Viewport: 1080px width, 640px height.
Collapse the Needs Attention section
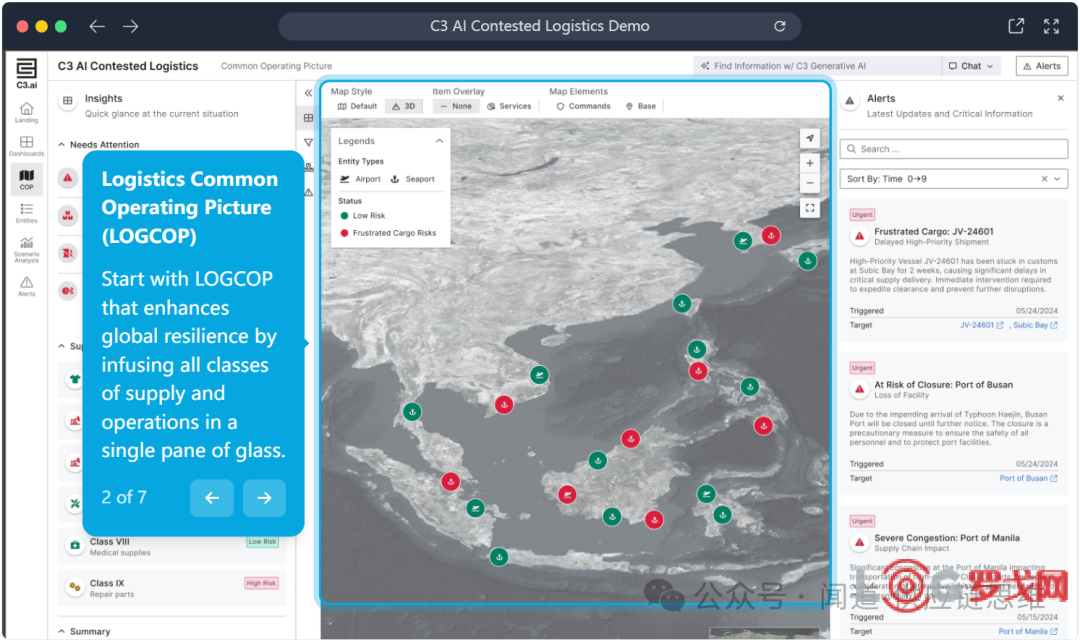(x=61, y=145)
